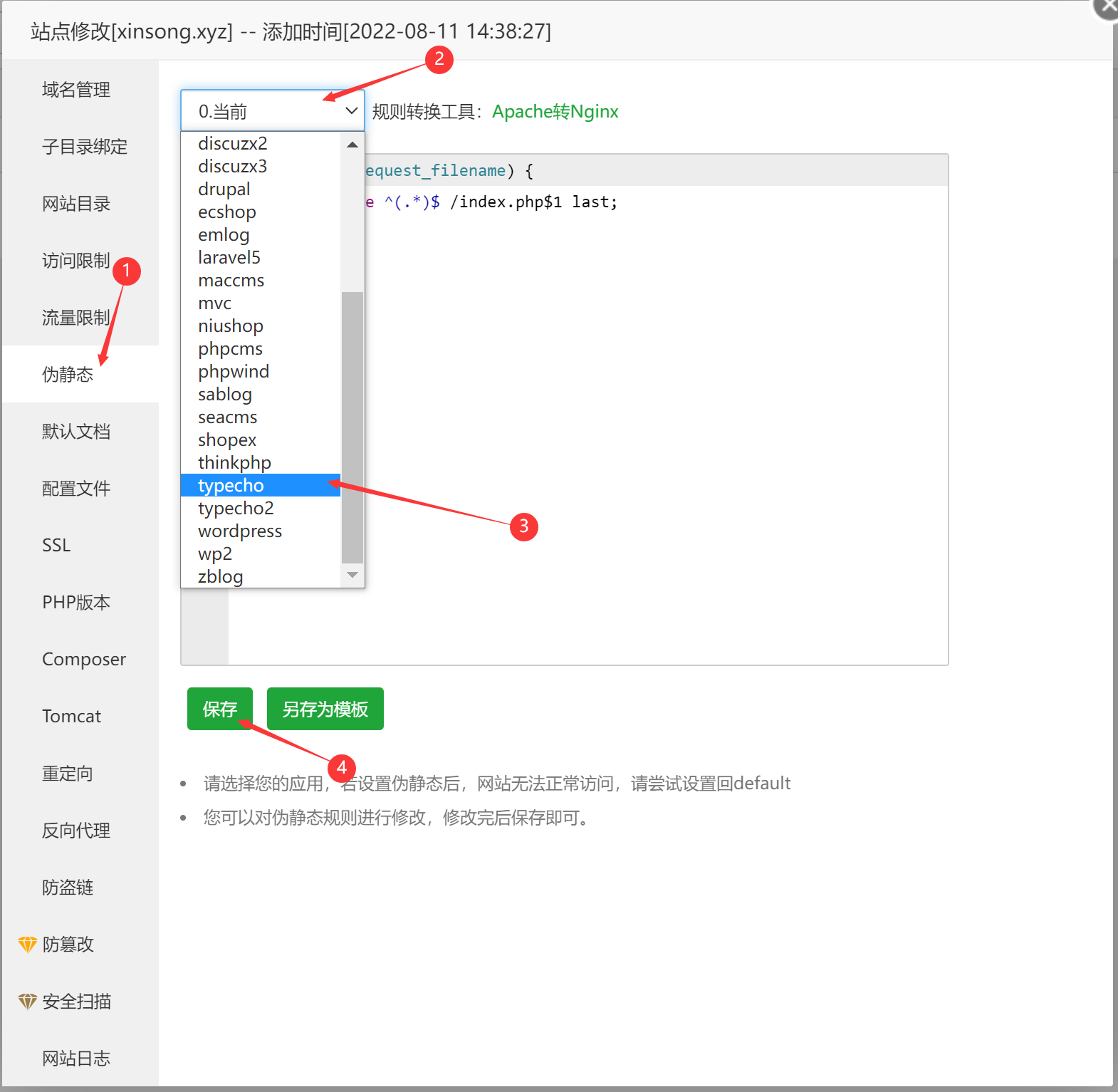Go to PHP版本 settings

pyautogui.click(x=76, y=603)
